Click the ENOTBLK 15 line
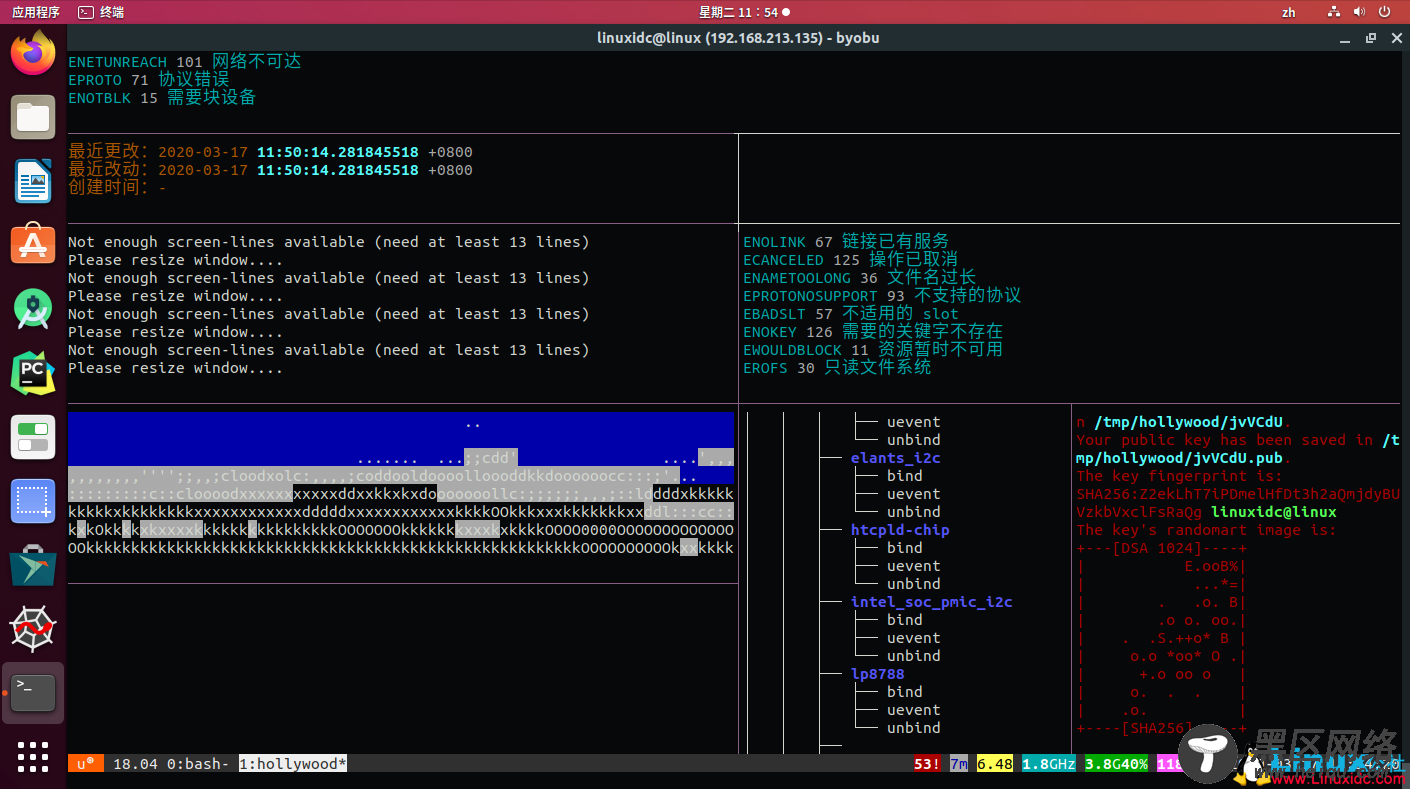This screenshot has width=1410, height=789. pos(162,98)
